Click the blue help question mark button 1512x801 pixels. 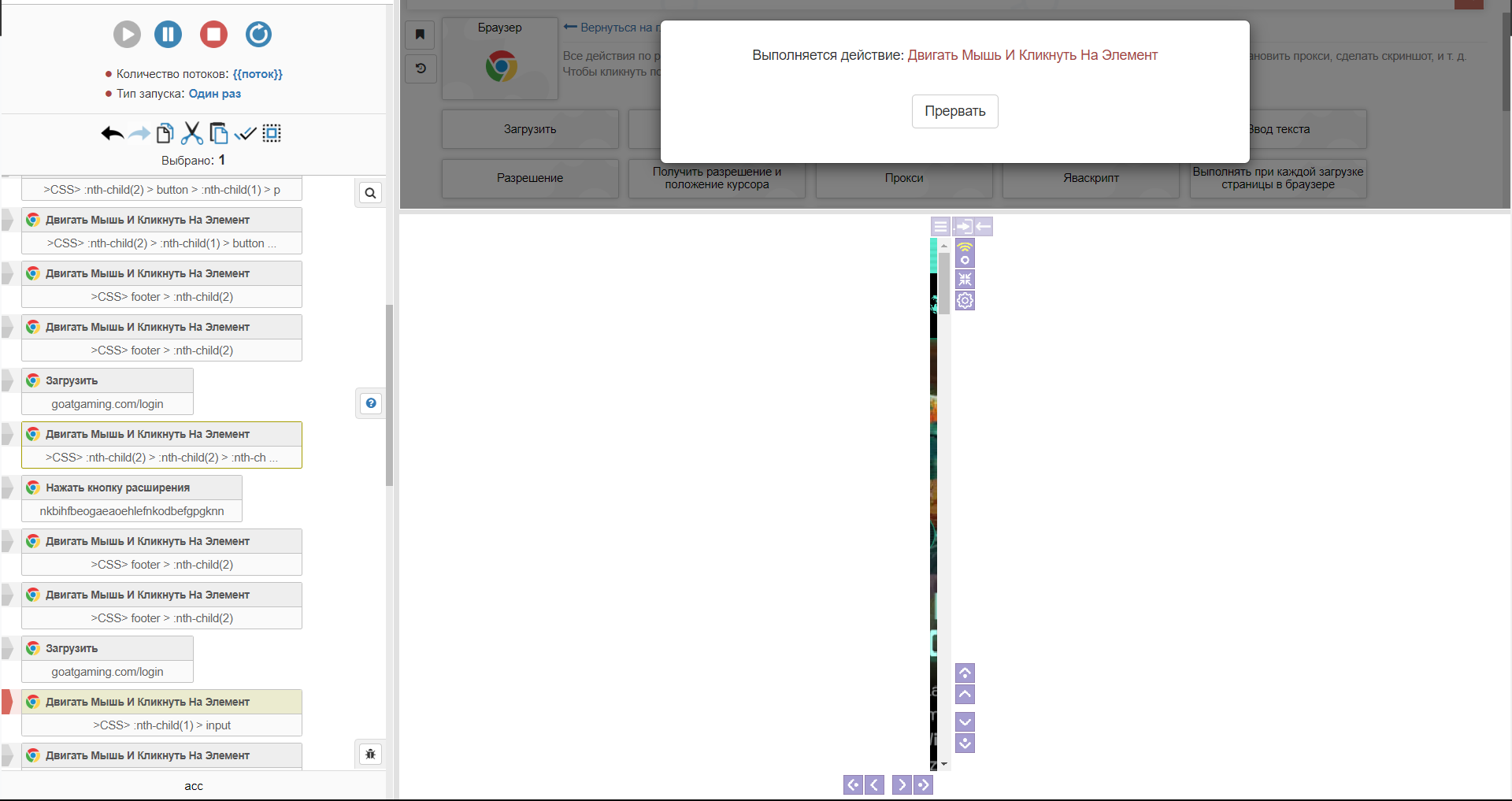[370, 403]
